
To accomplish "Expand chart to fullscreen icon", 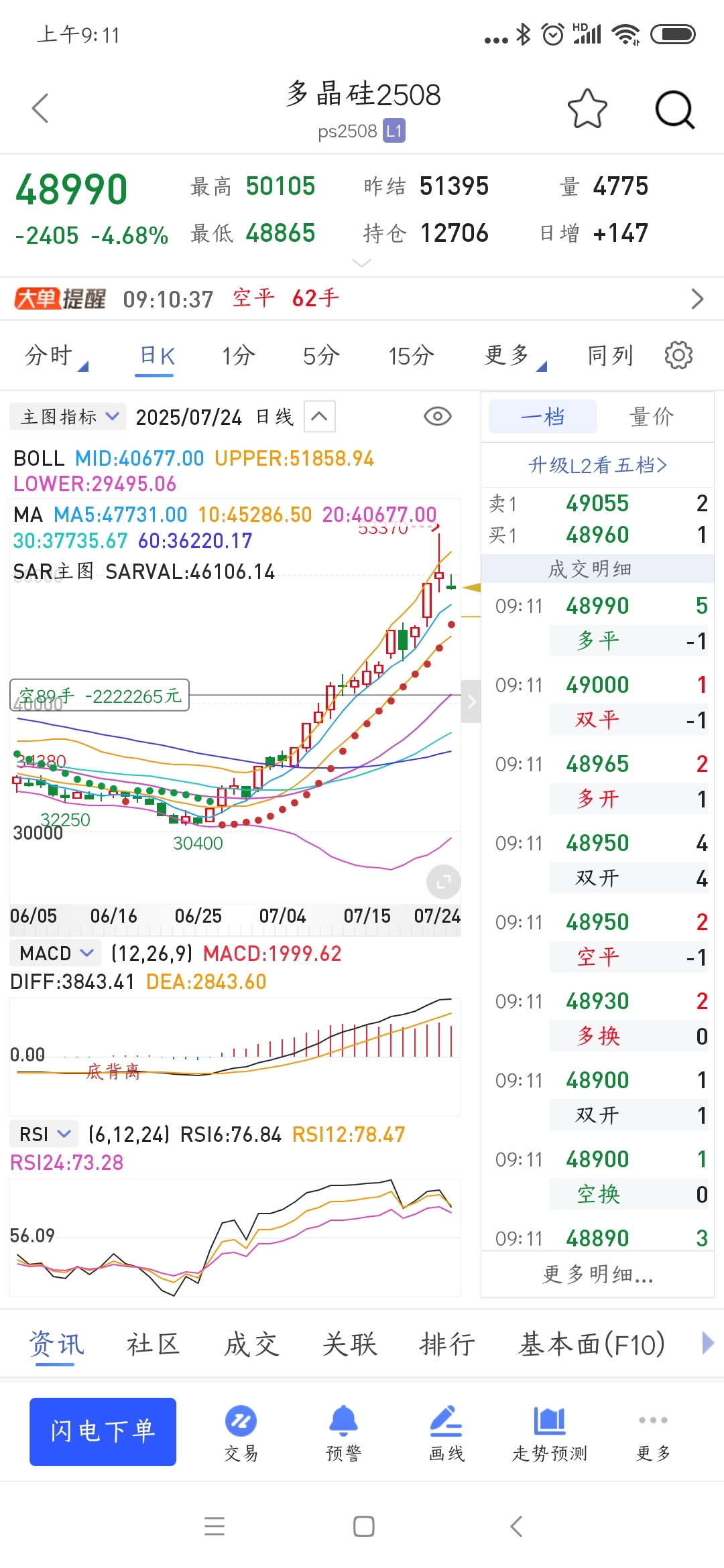I will click(x=443, y=882).
